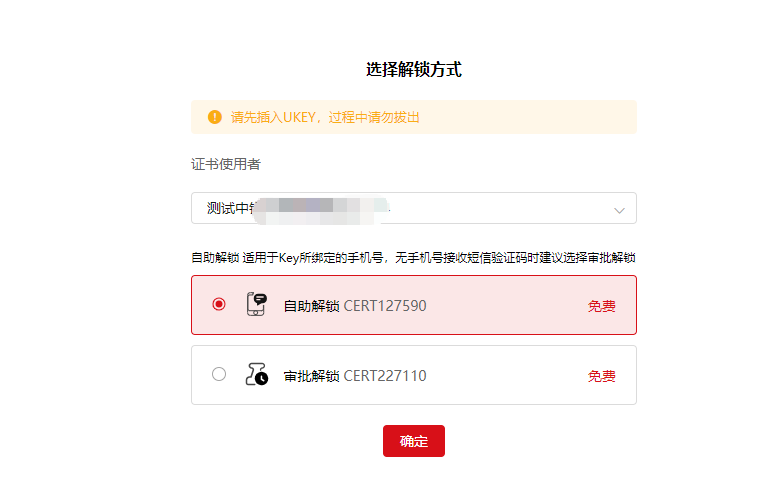Click the 选择解锁方式 heading
Viewport: 771px width, 483px height.
[x=414, y=70]
